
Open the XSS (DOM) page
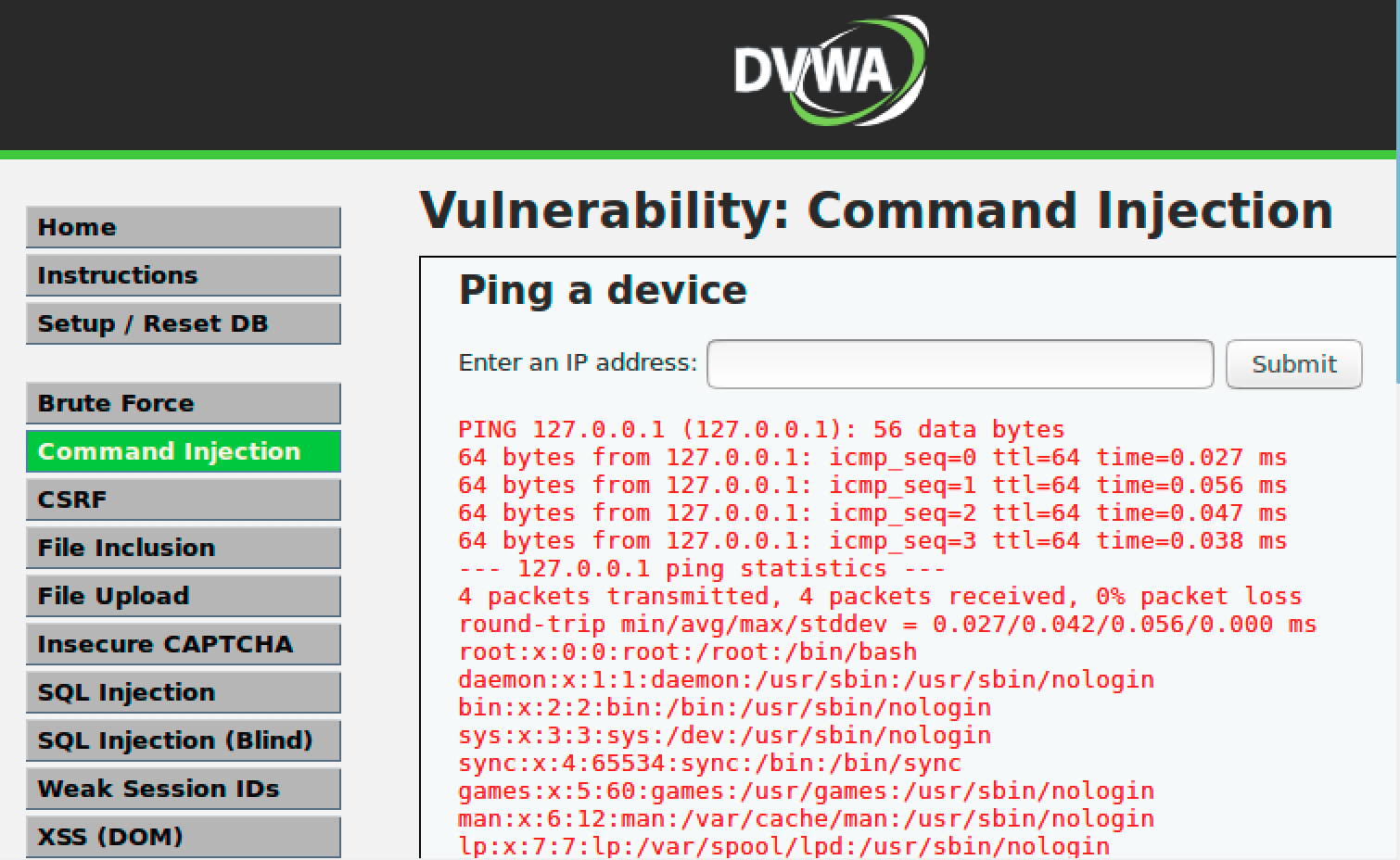(x=184, y=837)
